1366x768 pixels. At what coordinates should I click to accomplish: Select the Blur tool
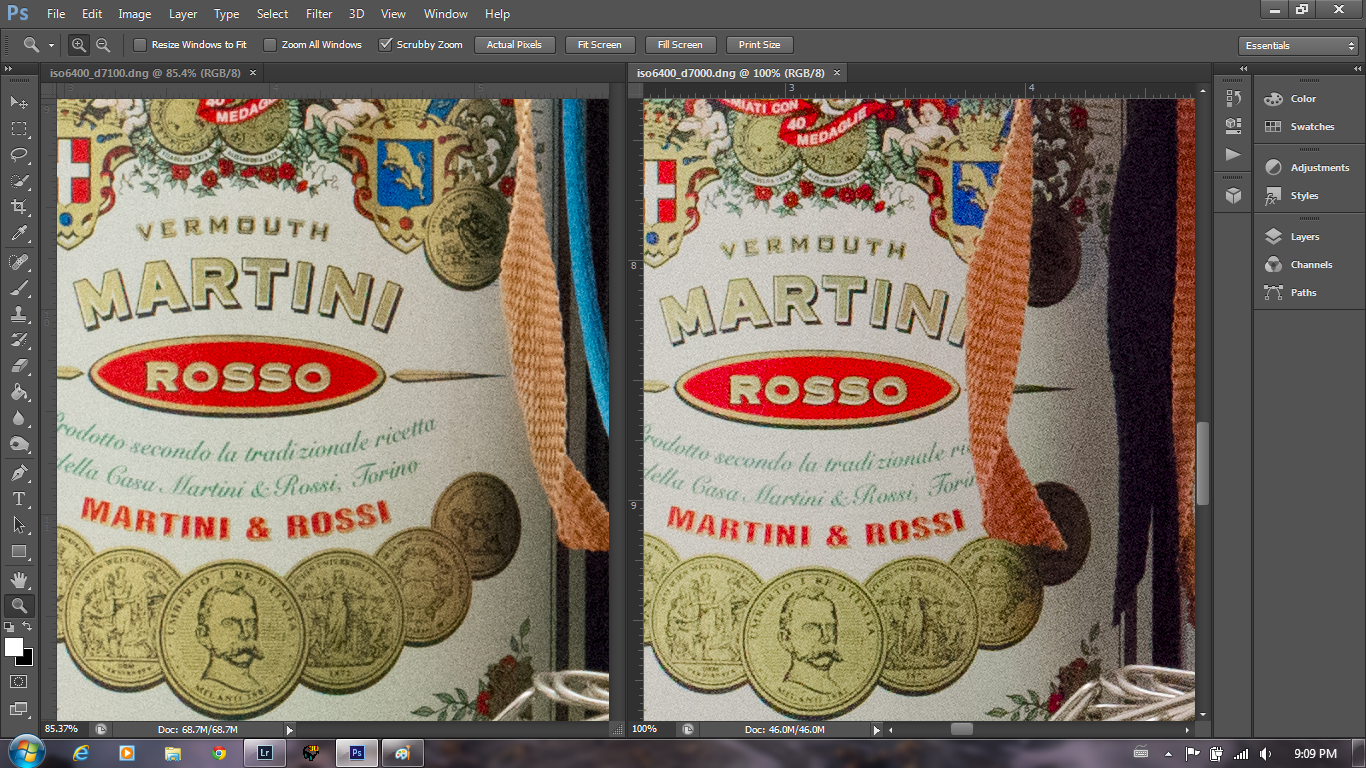[19, 418]
